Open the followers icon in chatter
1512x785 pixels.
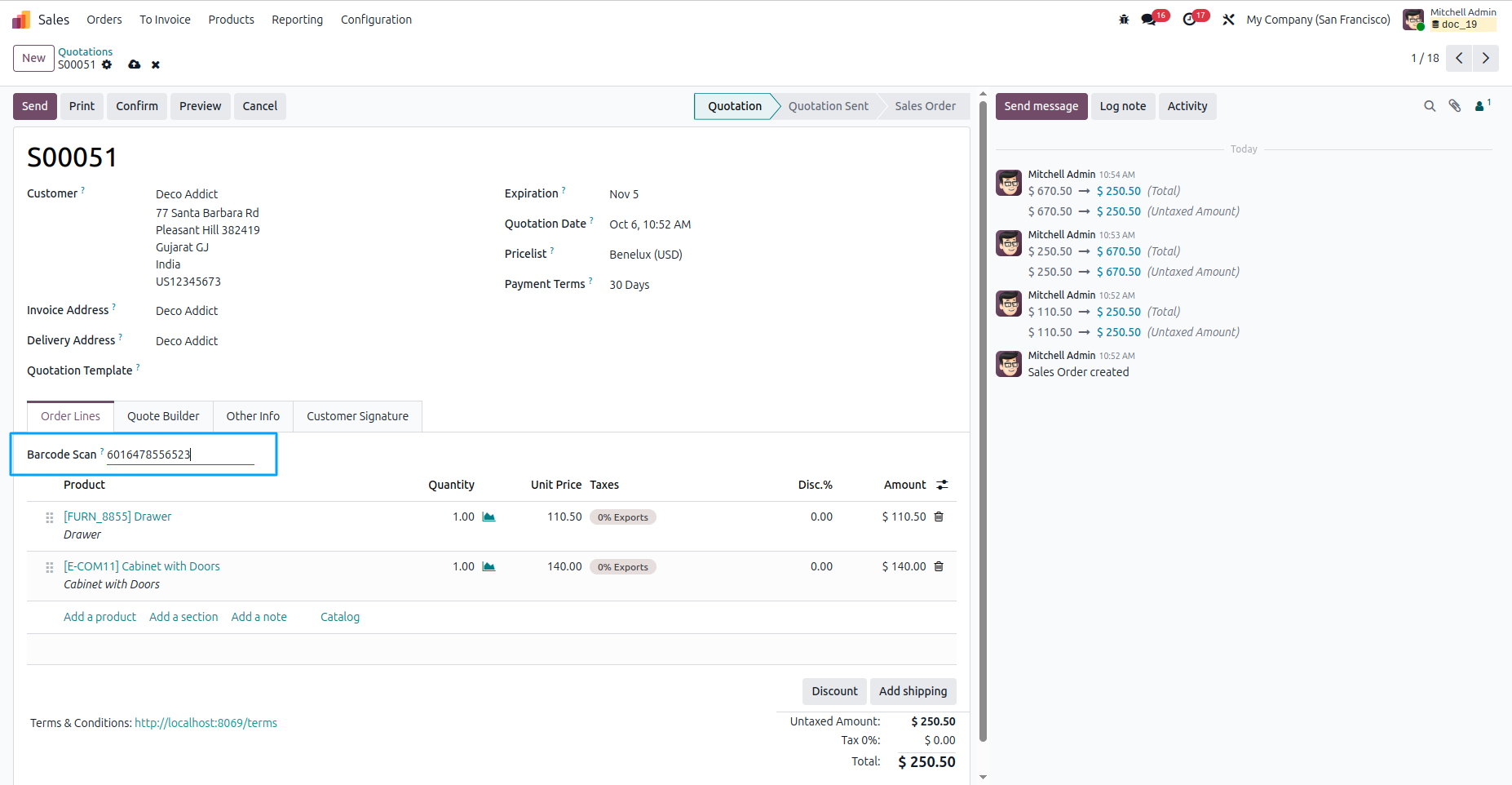(x=1483, y=106)
